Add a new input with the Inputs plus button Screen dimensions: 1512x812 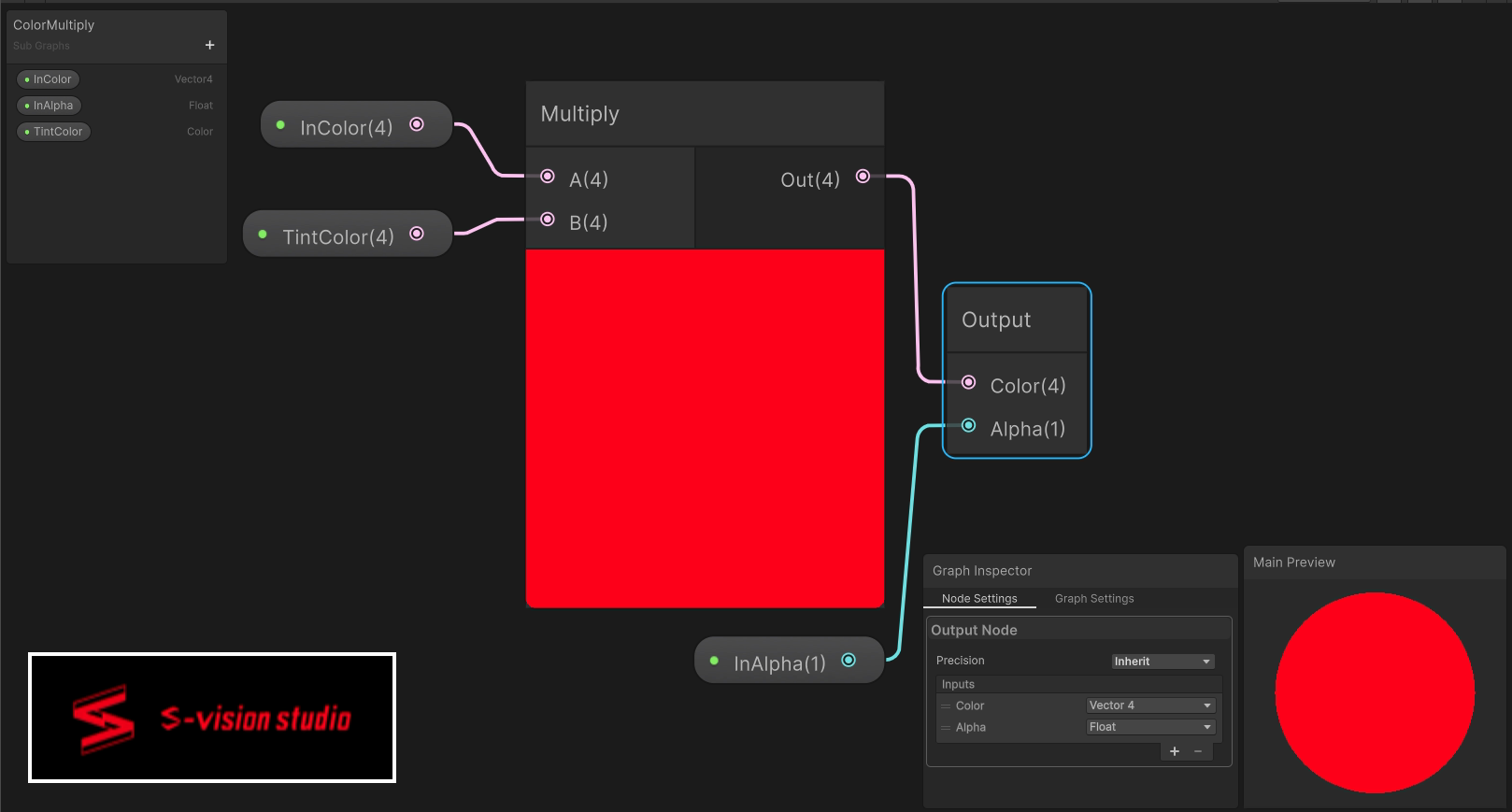[1175, 751]
